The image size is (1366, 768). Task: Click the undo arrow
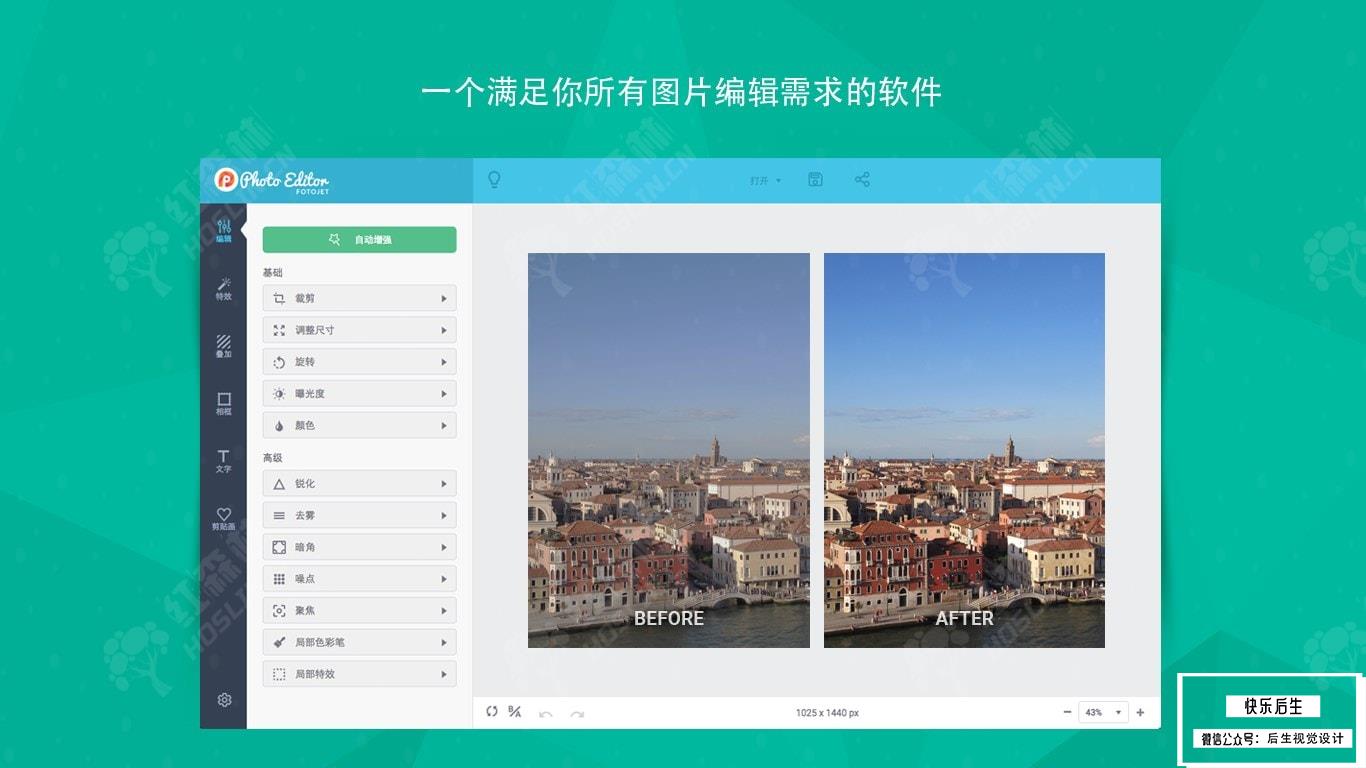pos(546,713)
